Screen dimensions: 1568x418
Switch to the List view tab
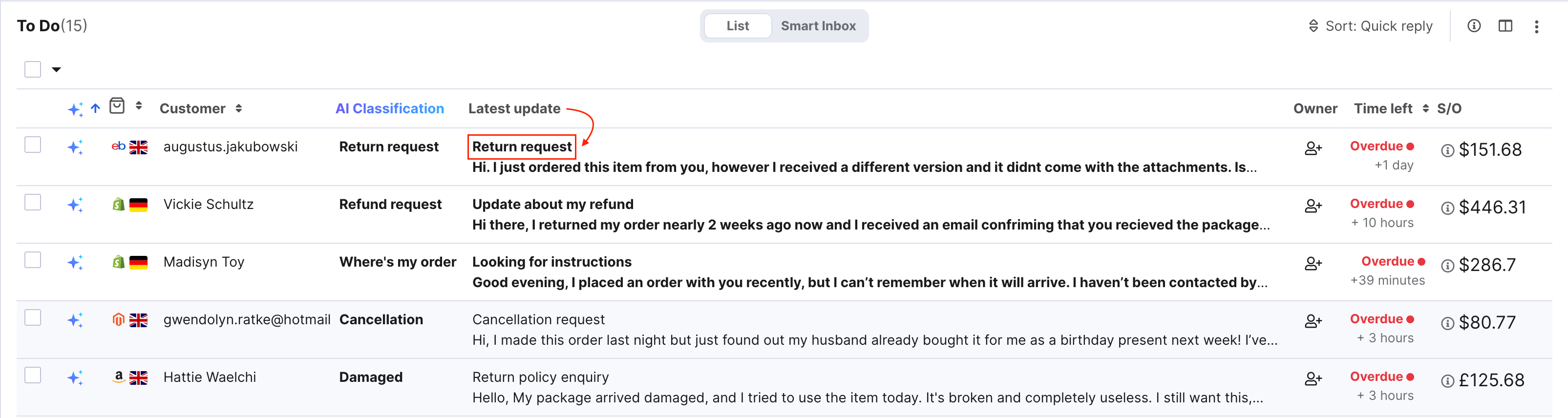[x=738, y=25]
